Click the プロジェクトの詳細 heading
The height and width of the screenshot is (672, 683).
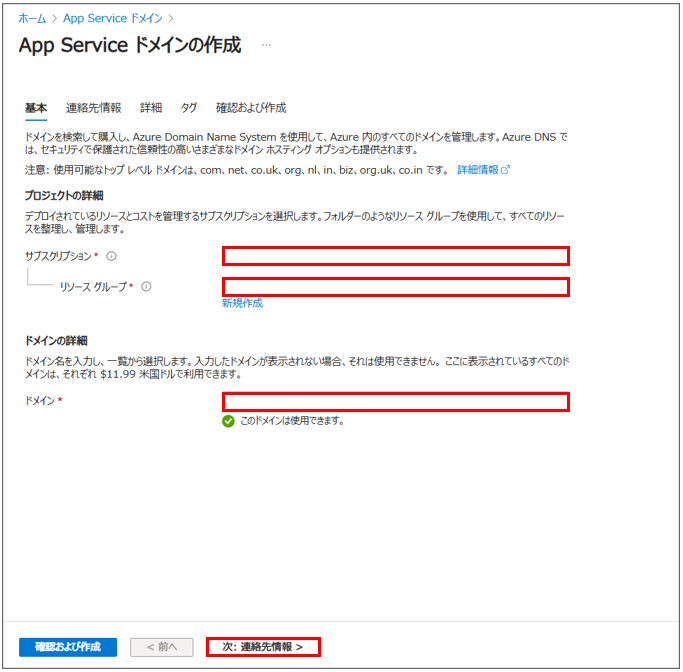tap(64, 196)
